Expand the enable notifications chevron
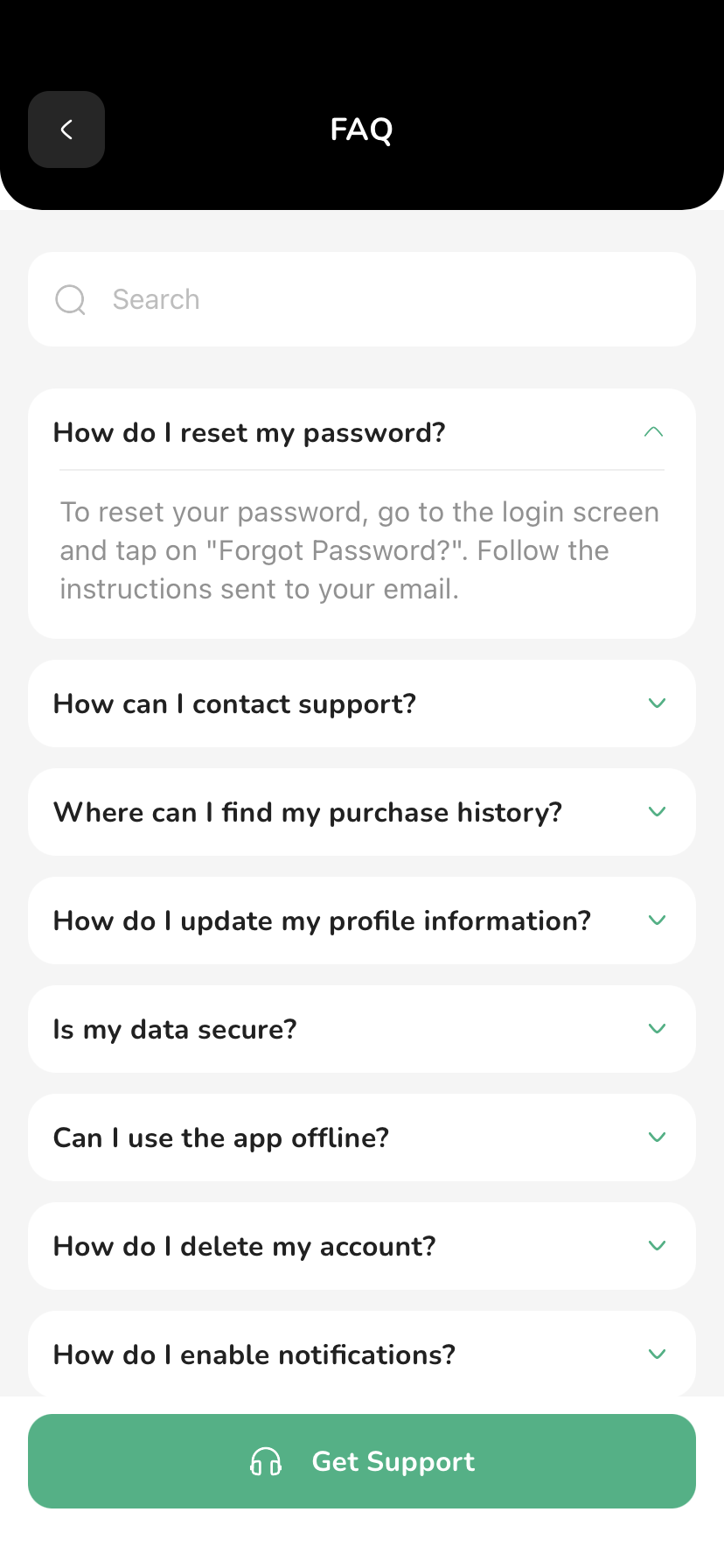Image resolution: width=724 pixels, height=1568 pixels. tap(658, 1354)
